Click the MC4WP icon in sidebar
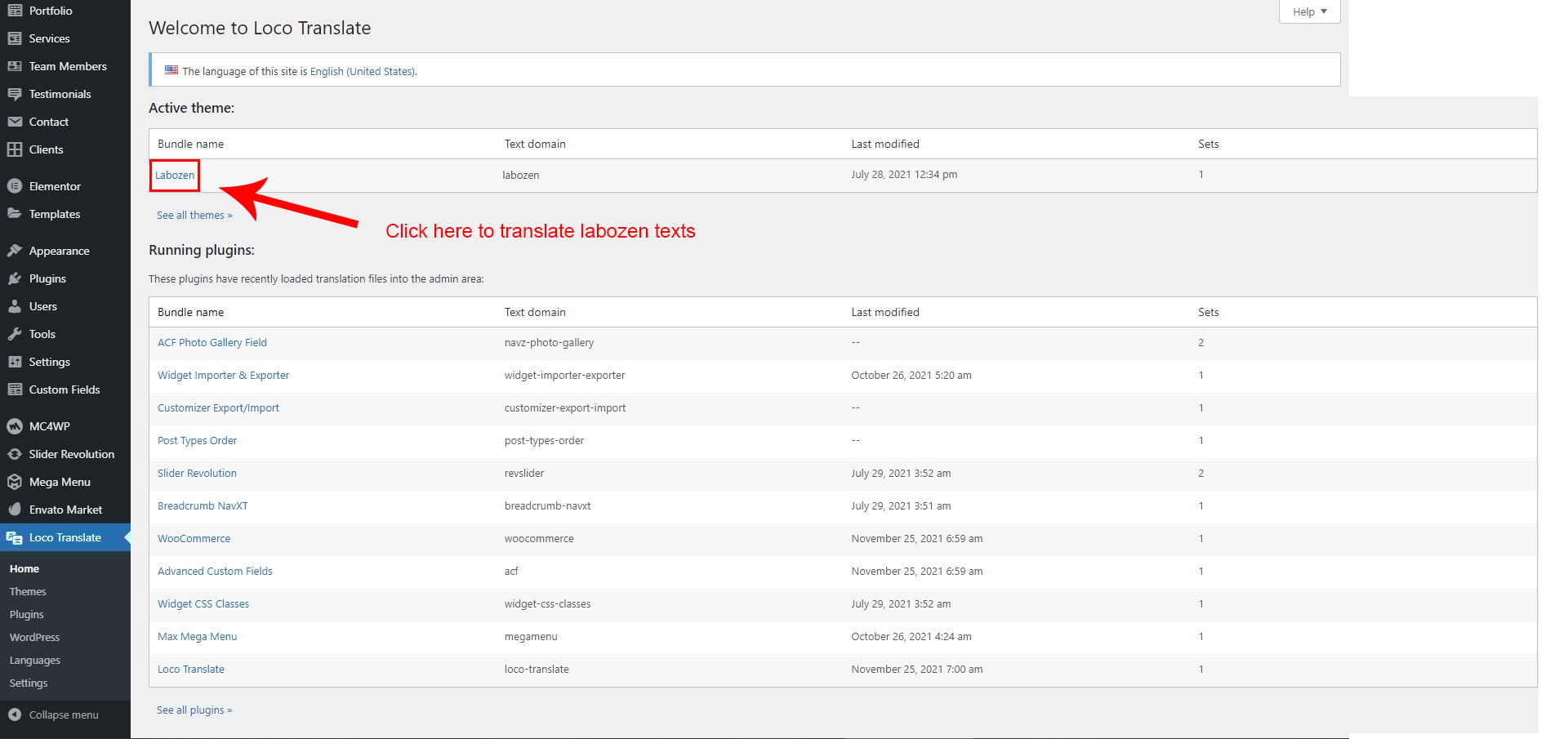 [x=15, y=426]
